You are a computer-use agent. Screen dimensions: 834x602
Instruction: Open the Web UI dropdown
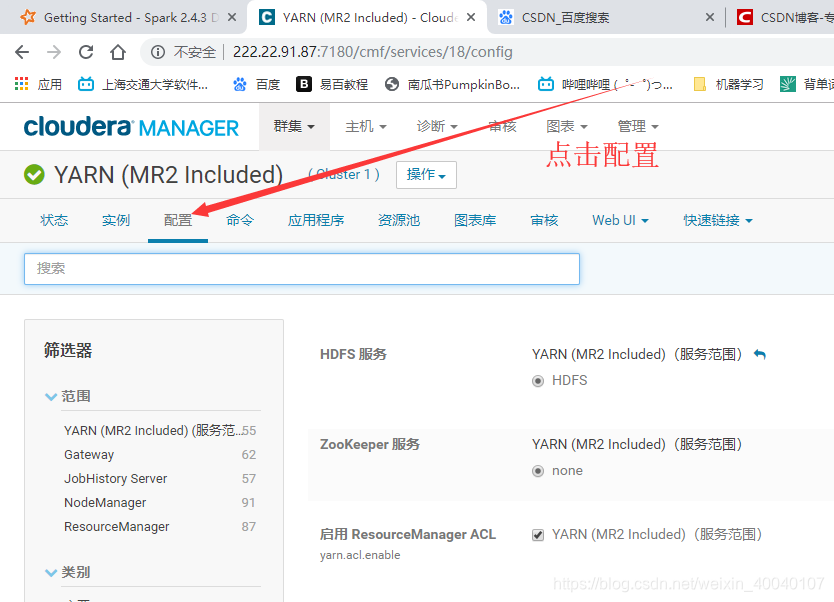(620, 220)
